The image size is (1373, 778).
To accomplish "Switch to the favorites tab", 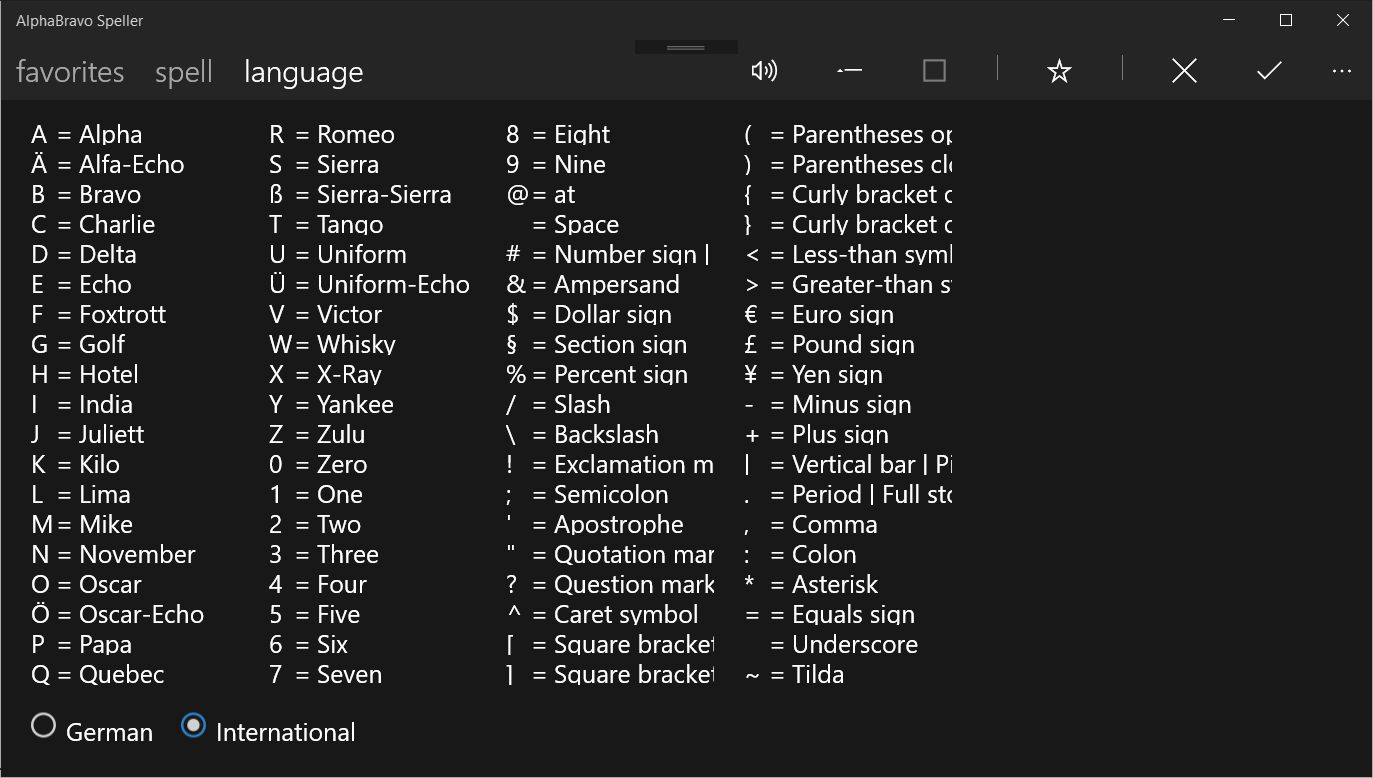I will (70, 72).
